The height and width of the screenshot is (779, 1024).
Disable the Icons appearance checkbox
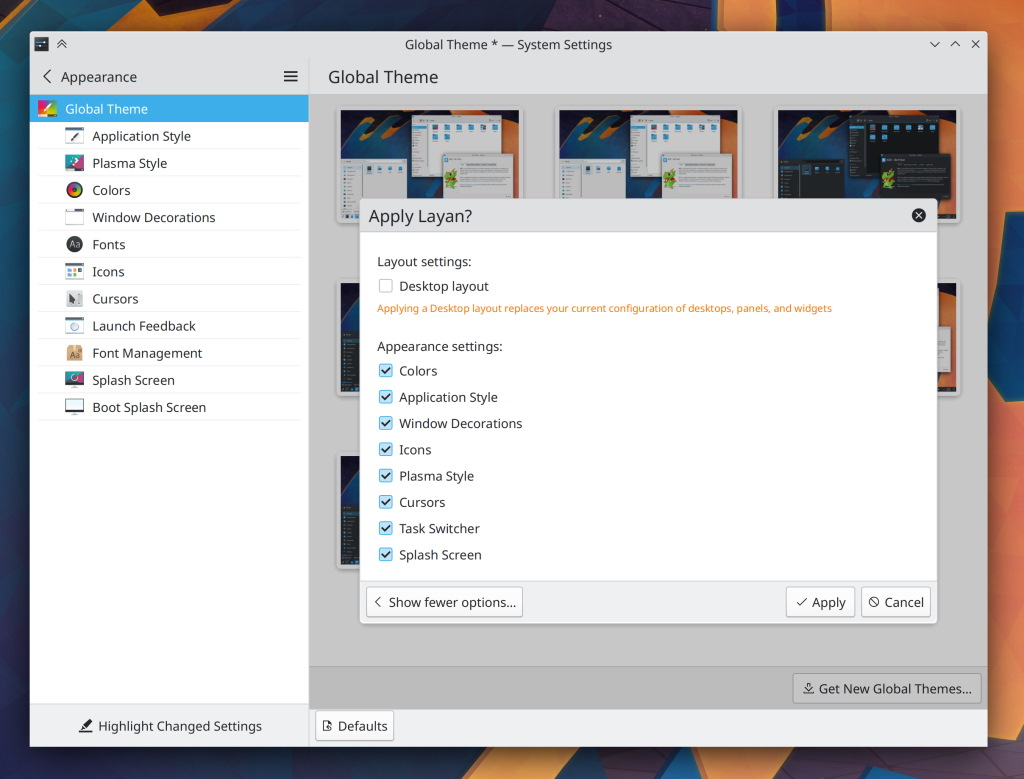point(385,449)
